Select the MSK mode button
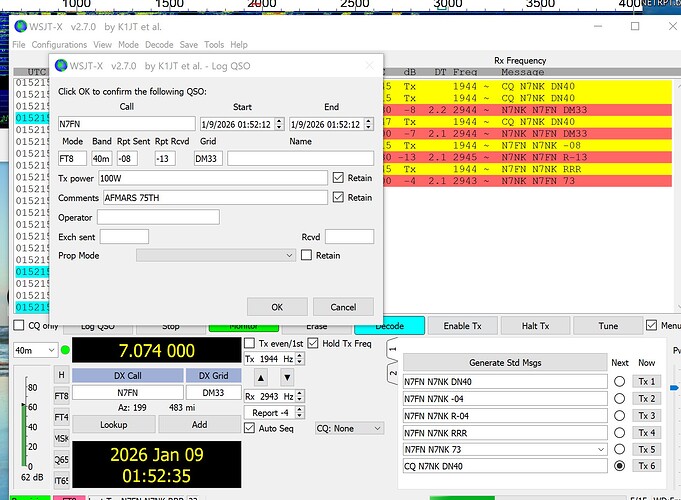Image resolution: width=681 pixels, height=500 pixels. click(61, 438)
